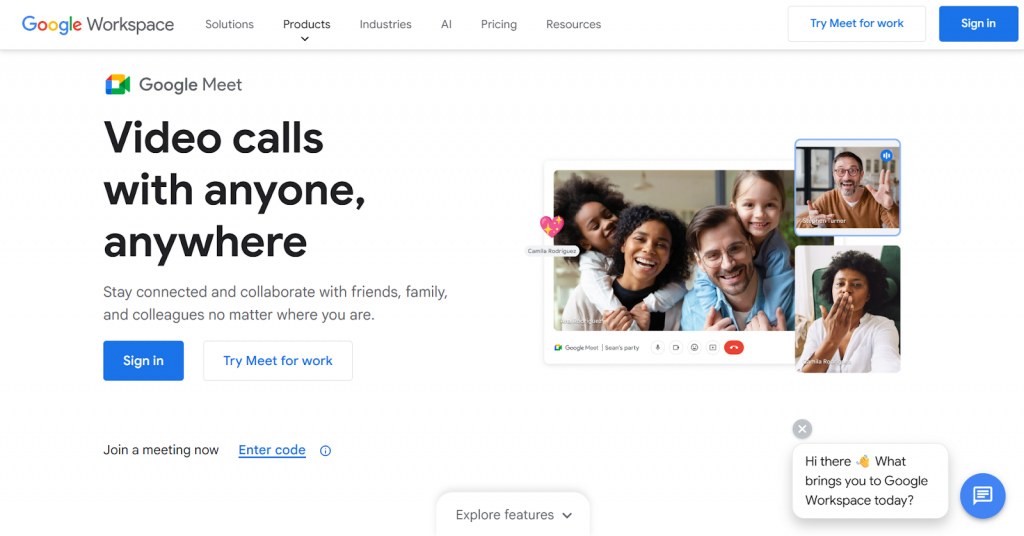Screen dimensions: 1024x536
Task: Expand the Products menu chevron
Action: [x=304, y=39]
